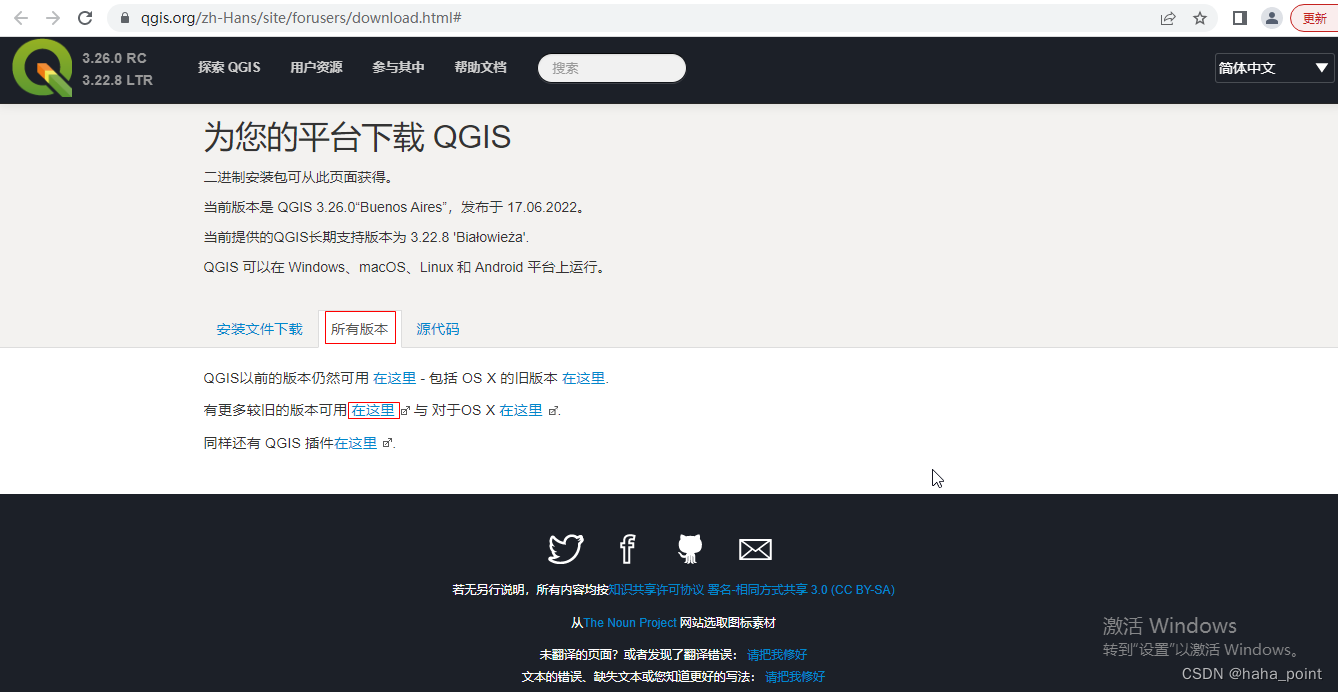Image resolution: width=1338 pixels, height=692 pixels.
Task: Open 在这里 link for QGIS plugins
Action: [356, 443]
